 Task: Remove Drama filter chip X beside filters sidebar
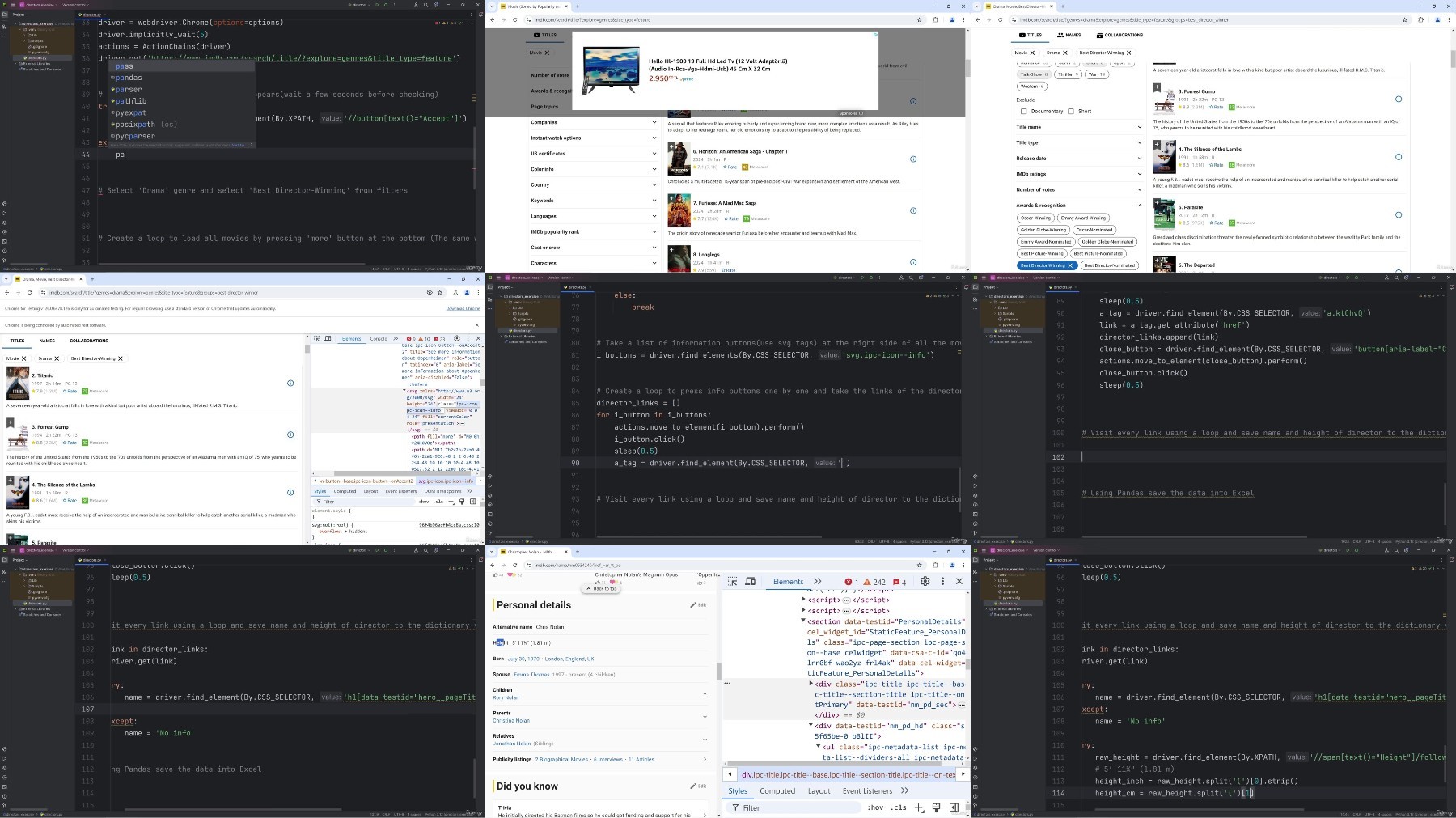point(1064,53)
